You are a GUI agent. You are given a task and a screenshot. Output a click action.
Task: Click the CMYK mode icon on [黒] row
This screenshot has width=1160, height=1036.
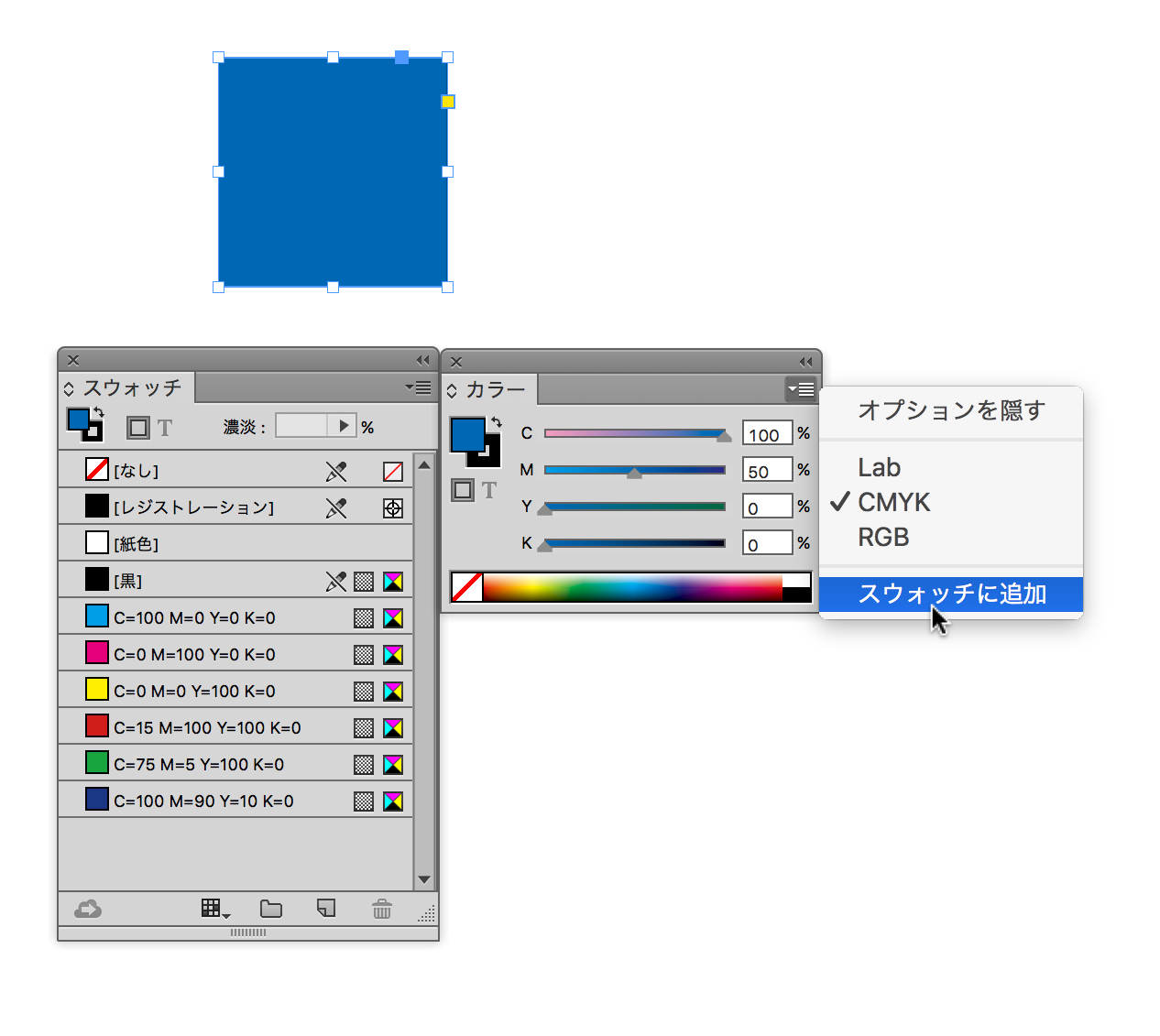[393, 582]
